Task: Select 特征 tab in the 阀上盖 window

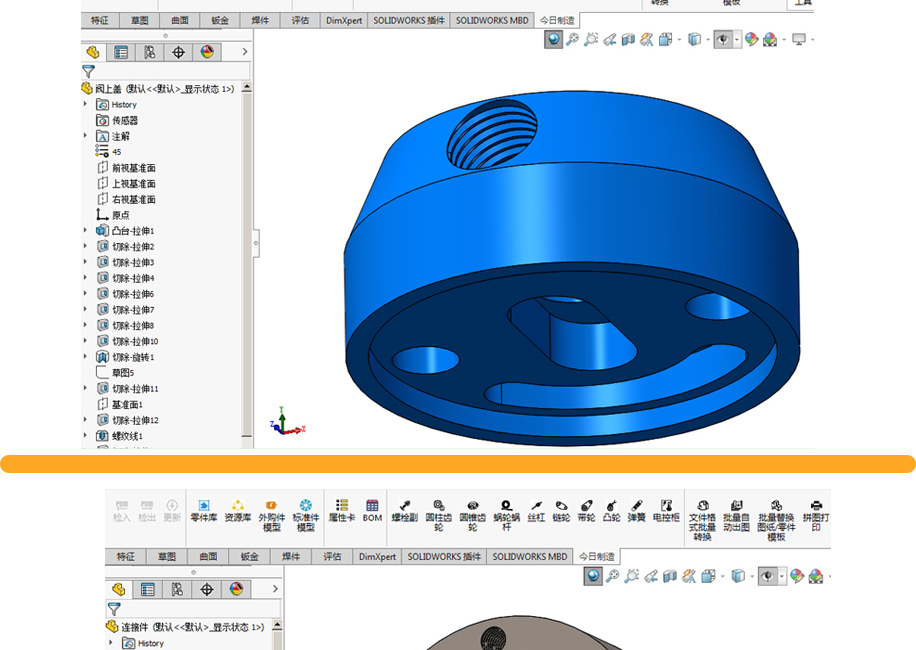Action: (100, 20)
